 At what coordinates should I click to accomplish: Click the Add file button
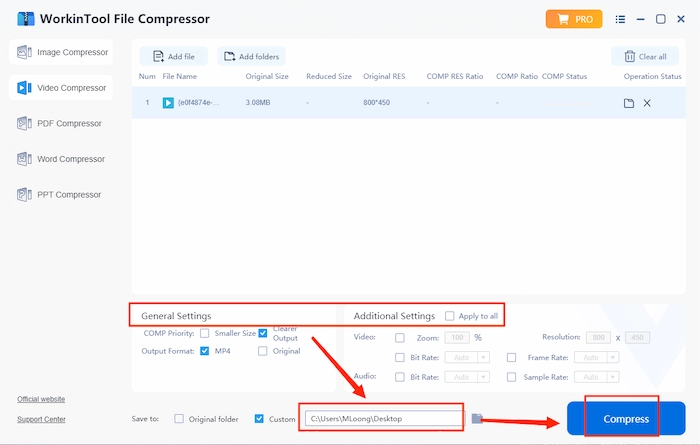[x=174, y=57]
